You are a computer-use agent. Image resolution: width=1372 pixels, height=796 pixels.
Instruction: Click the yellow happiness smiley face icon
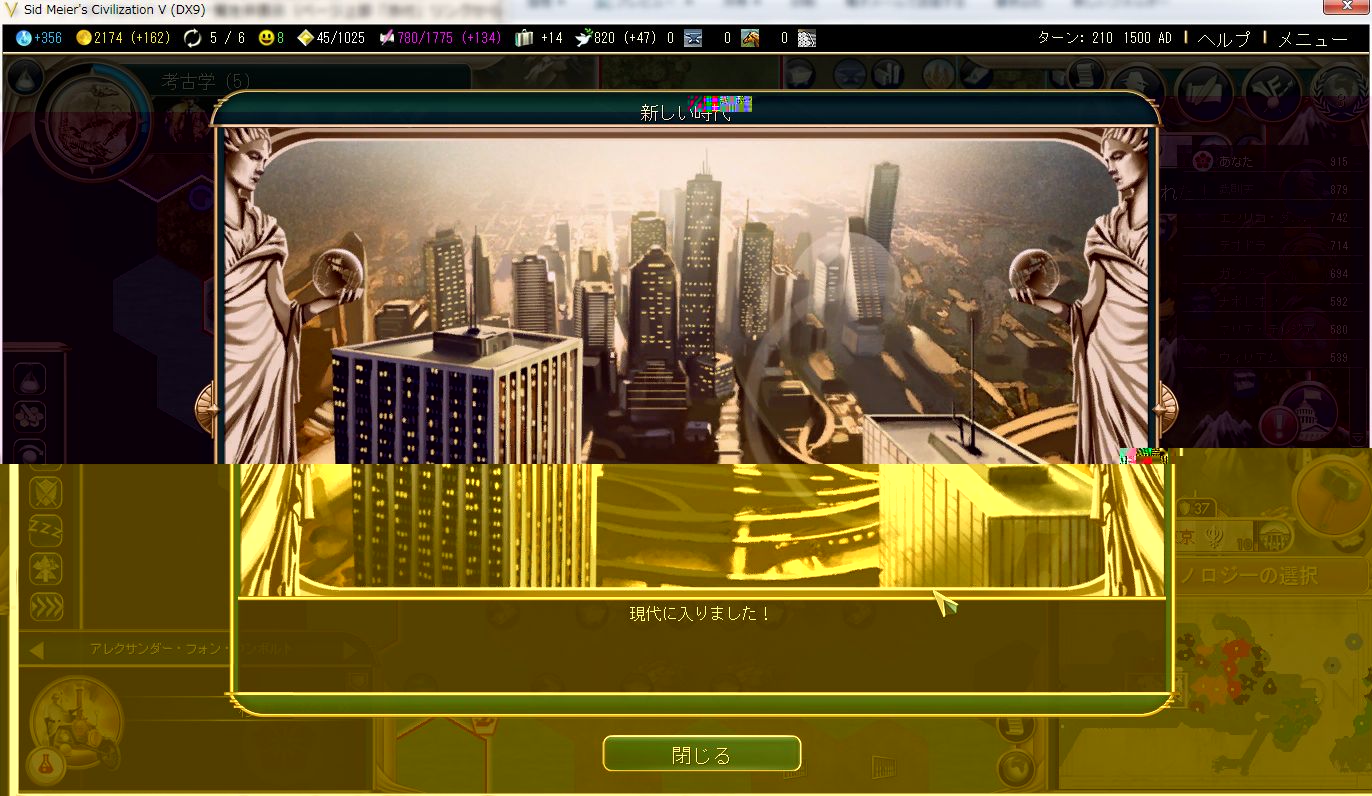(266, 39)
